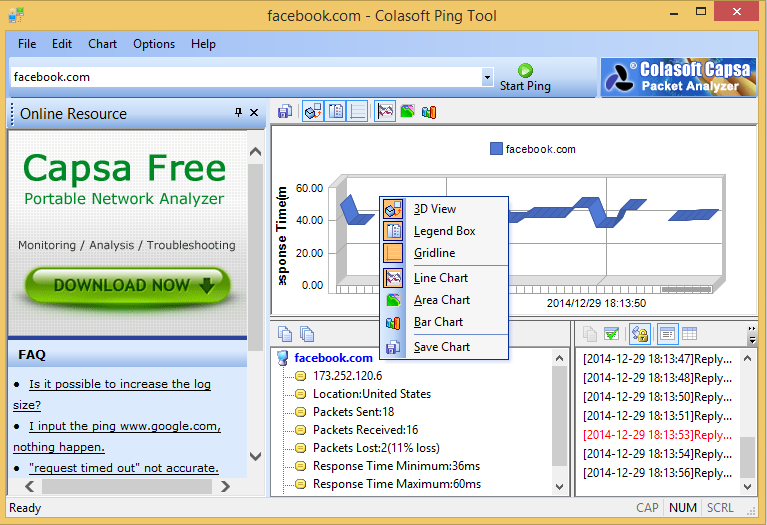The width and height of the screenshot is (767, 525).
Task: Click the facebook.com blue legend swatch in chart
Action: click(x=496, y=149)
